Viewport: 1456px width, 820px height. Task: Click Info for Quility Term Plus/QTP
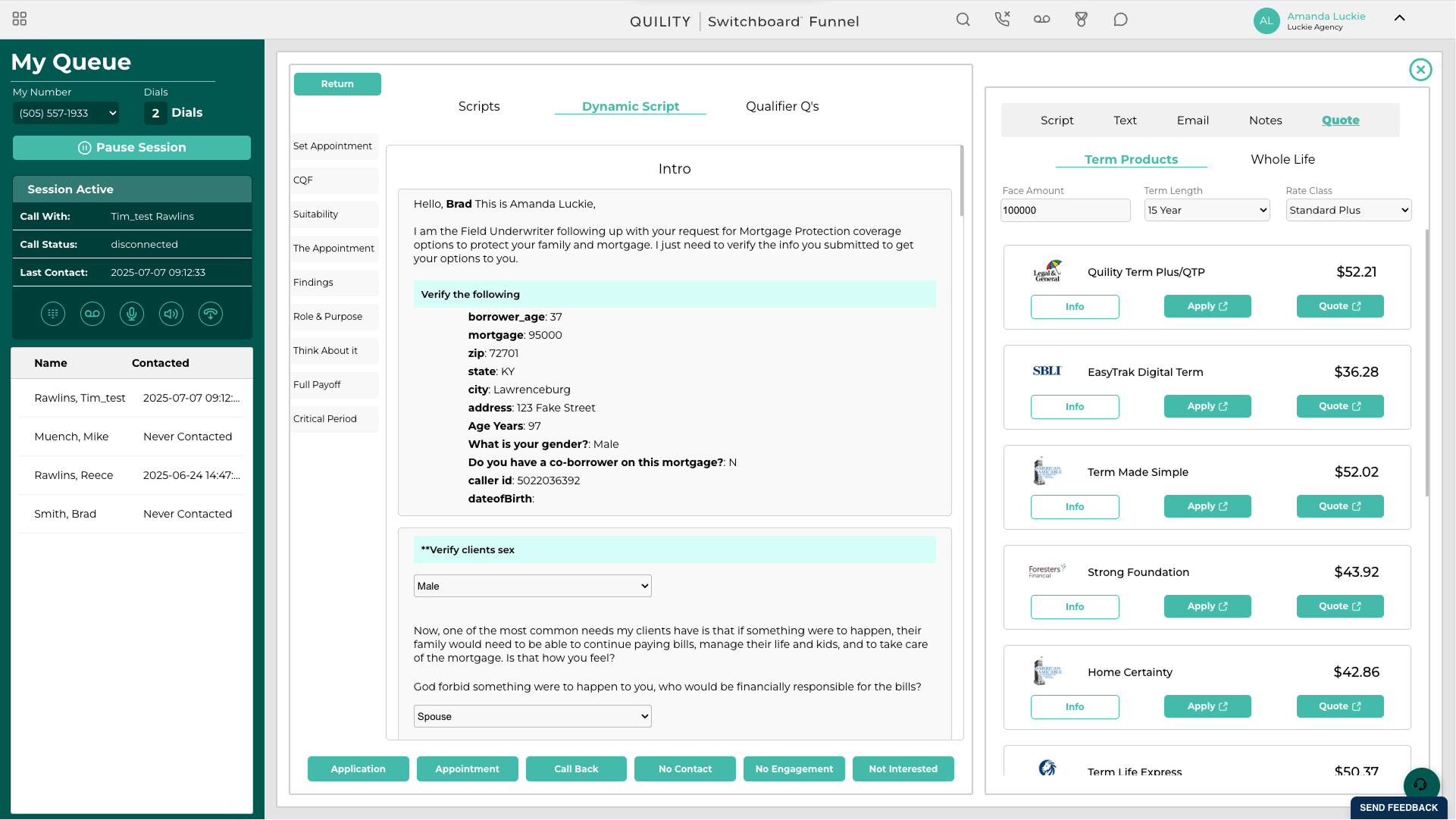click(x=1075, y=307)
